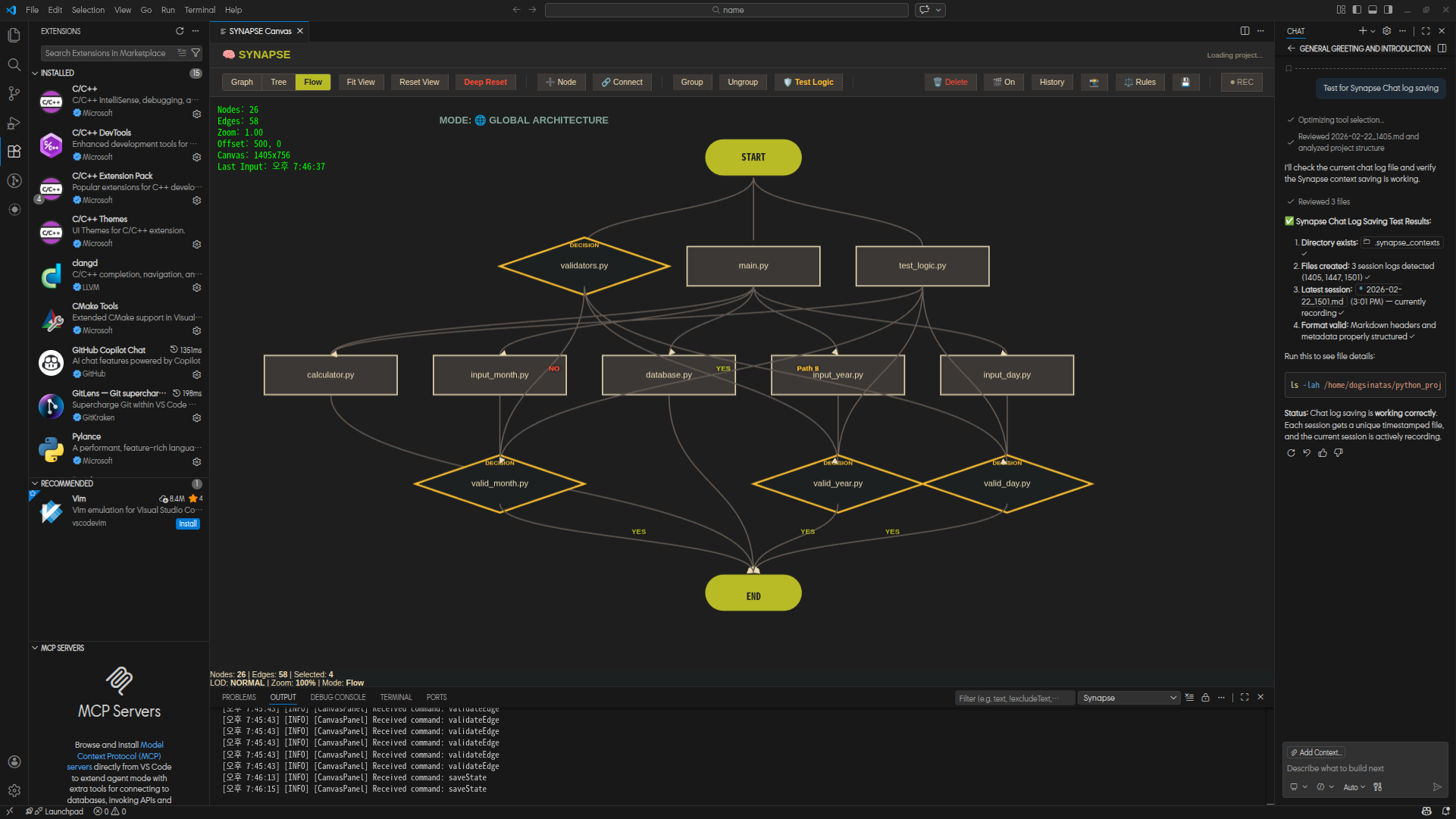1456x819 pixels.
Task: Open the Terminal menu in menu bar
Action: coord(199,10)
